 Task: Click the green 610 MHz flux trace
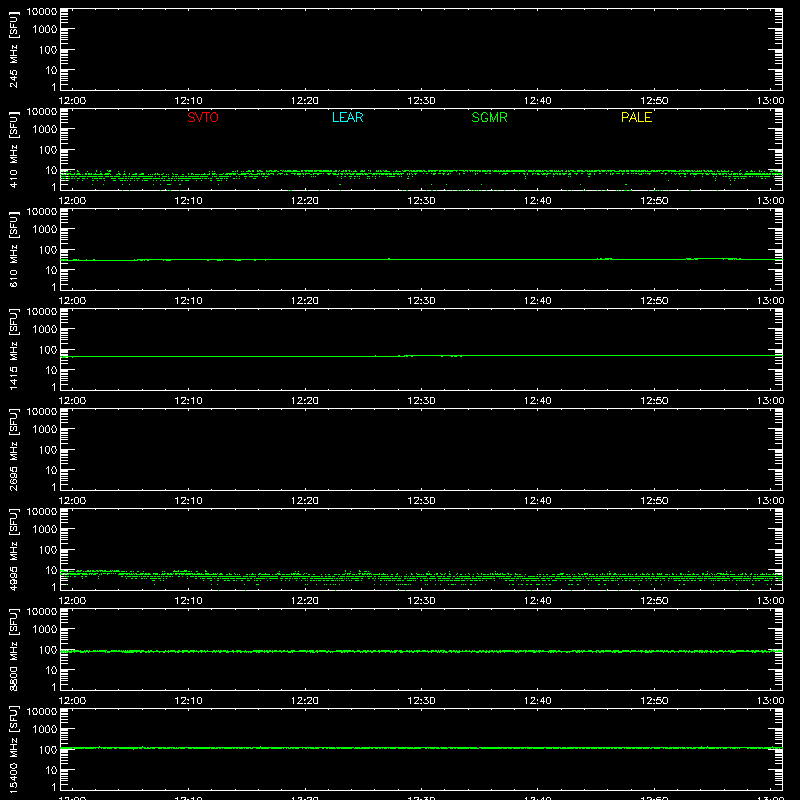(x=421, y=260)
